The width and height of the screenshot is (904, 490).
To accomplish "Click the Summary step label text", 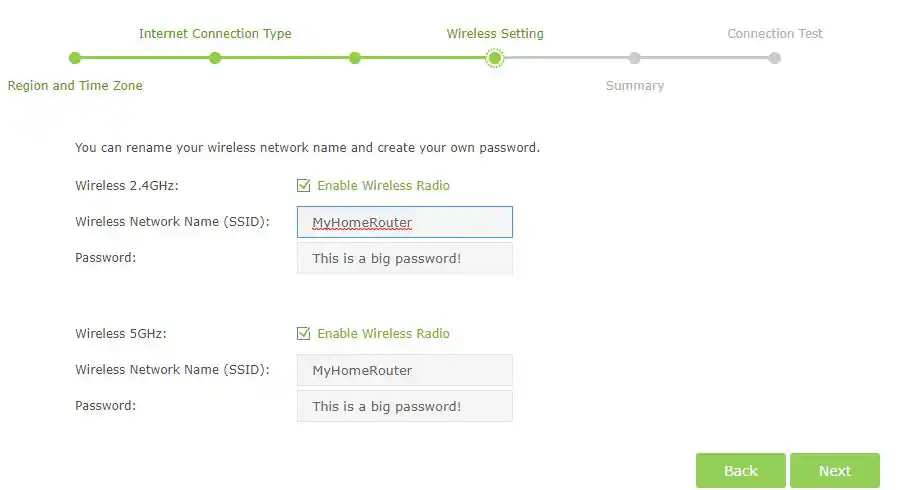I will tap(635, 86).
